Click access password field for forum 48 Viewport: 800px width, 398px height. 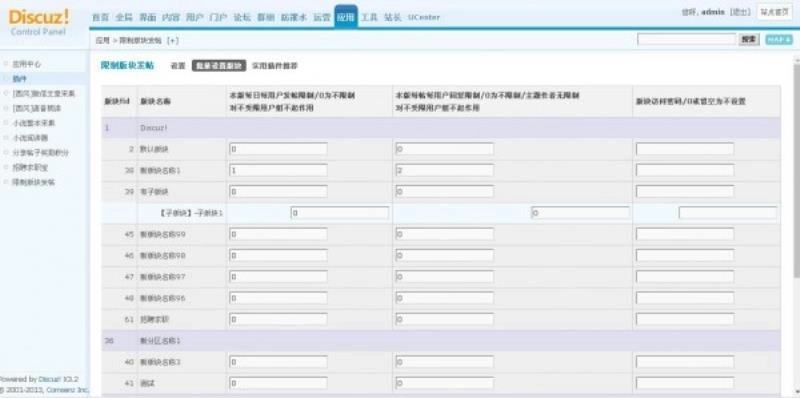tap(685, 298)
